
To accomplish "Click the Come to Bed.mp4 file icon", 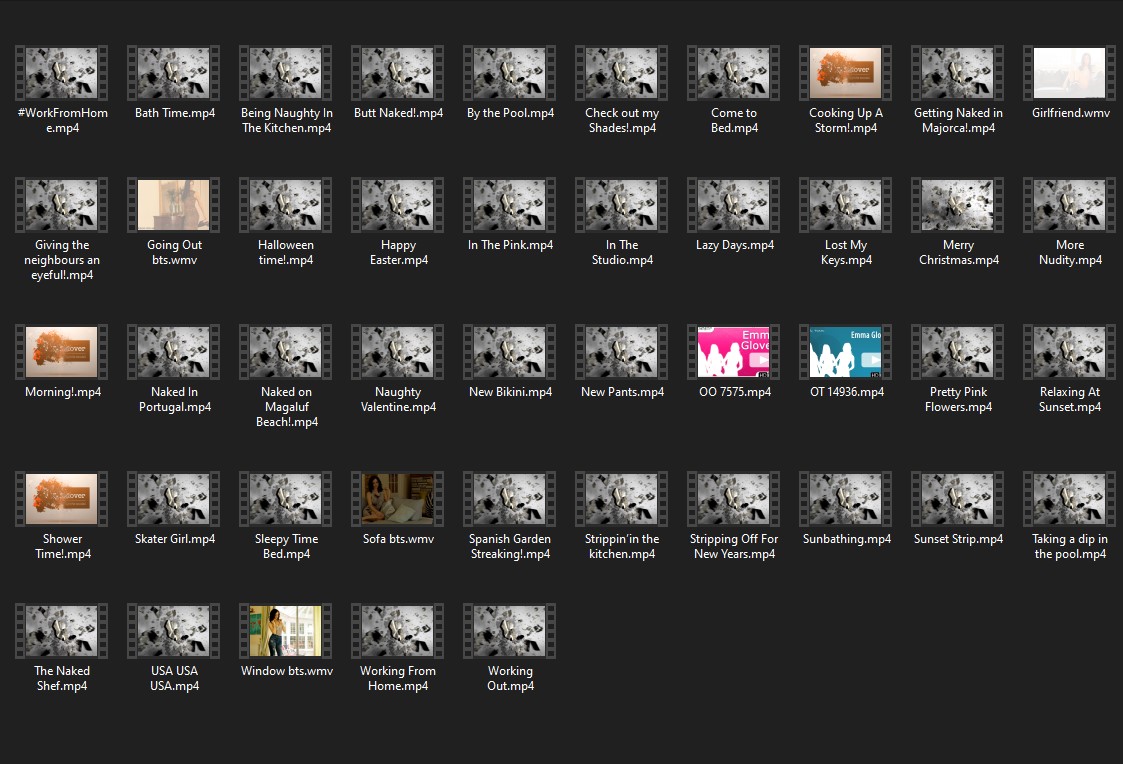I will [x=733, y=73].
